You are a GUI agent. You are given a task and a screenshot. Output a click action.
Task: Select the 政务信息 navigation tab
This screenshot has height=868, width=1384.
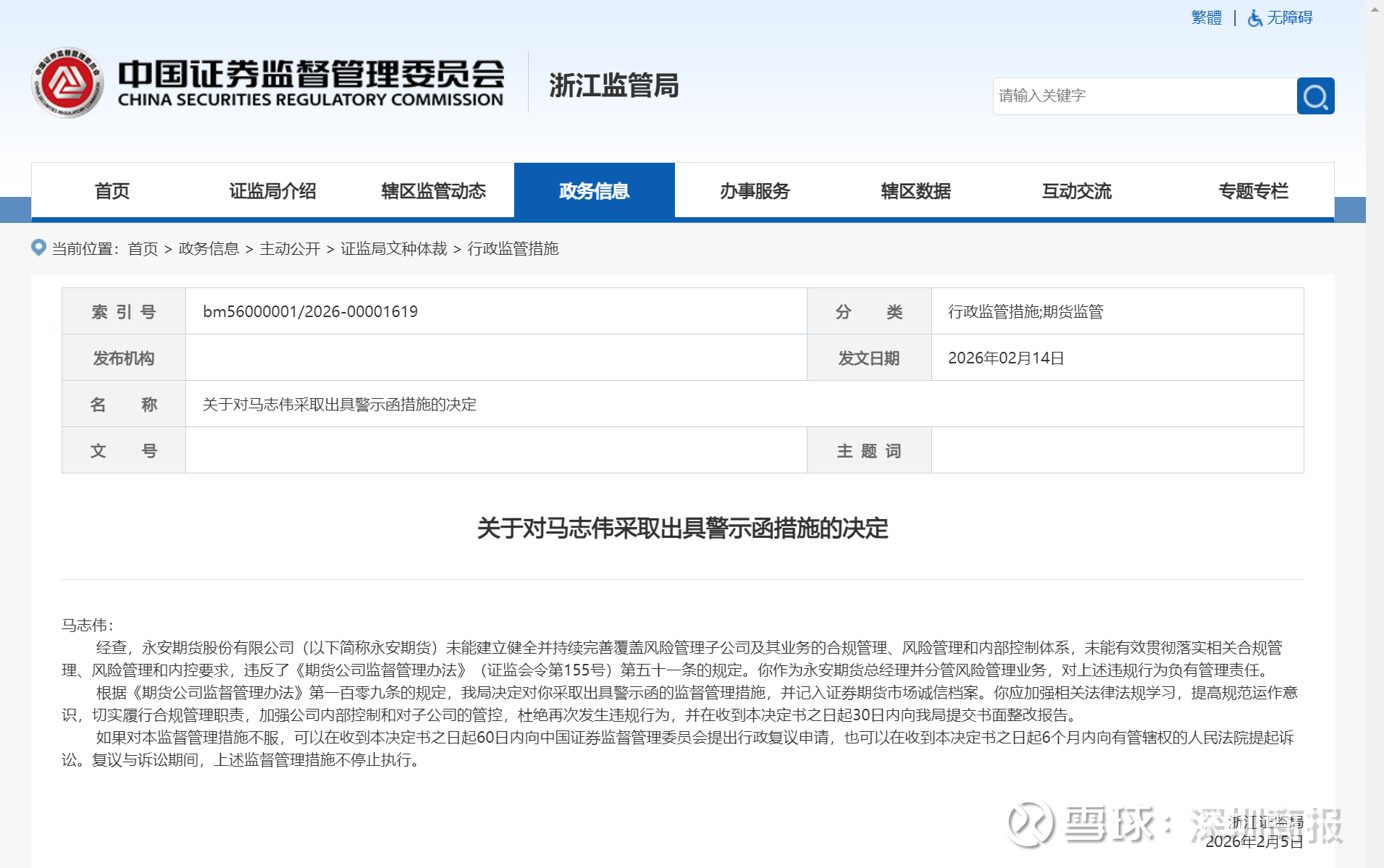594,191
